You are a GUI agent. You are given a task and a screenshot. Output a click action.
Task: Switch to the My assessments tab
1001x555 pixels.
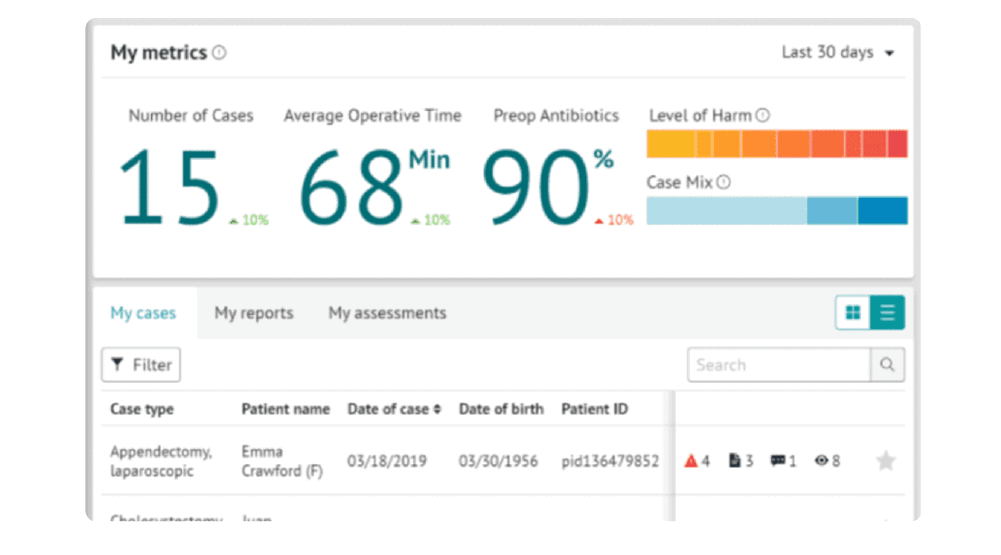pos(387,313)
